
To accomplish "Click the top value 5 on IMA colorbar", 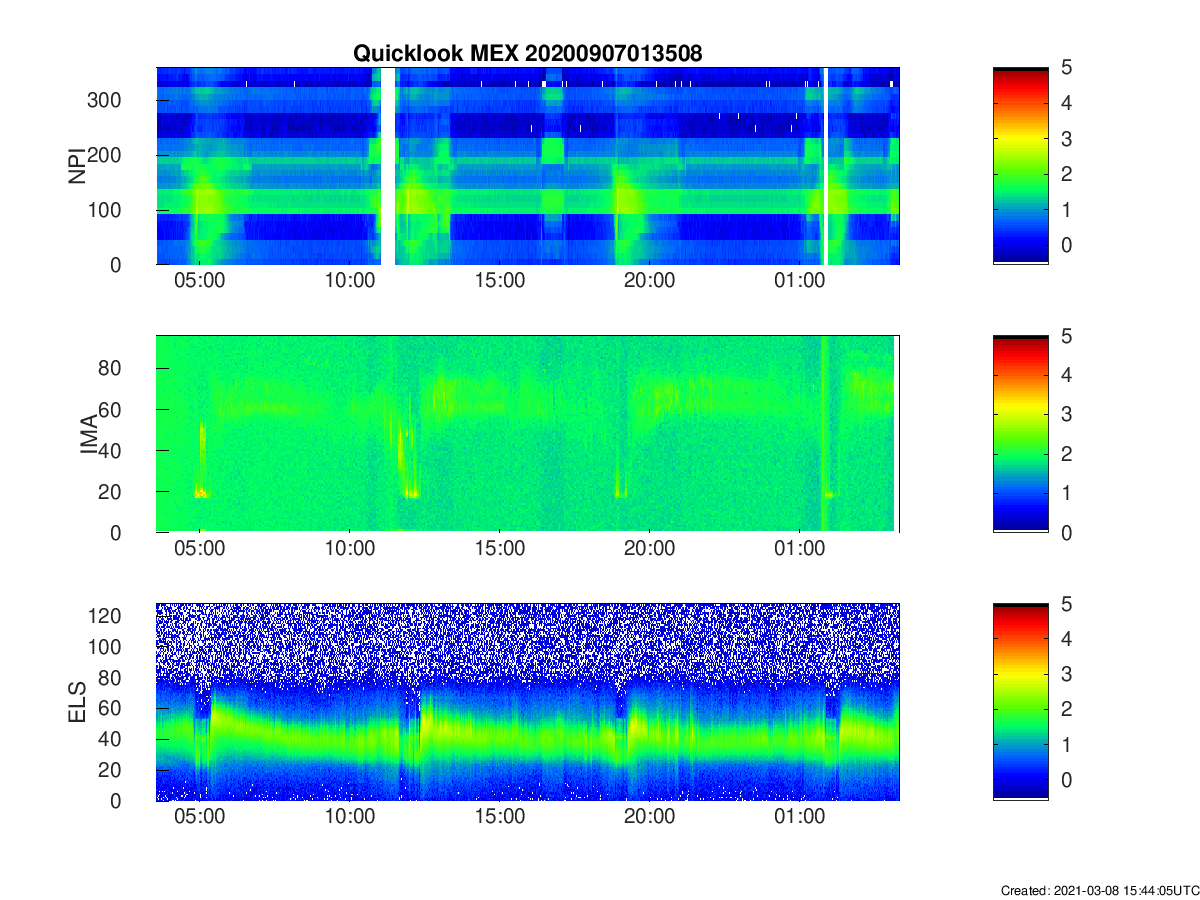I will coord(1067,335).
